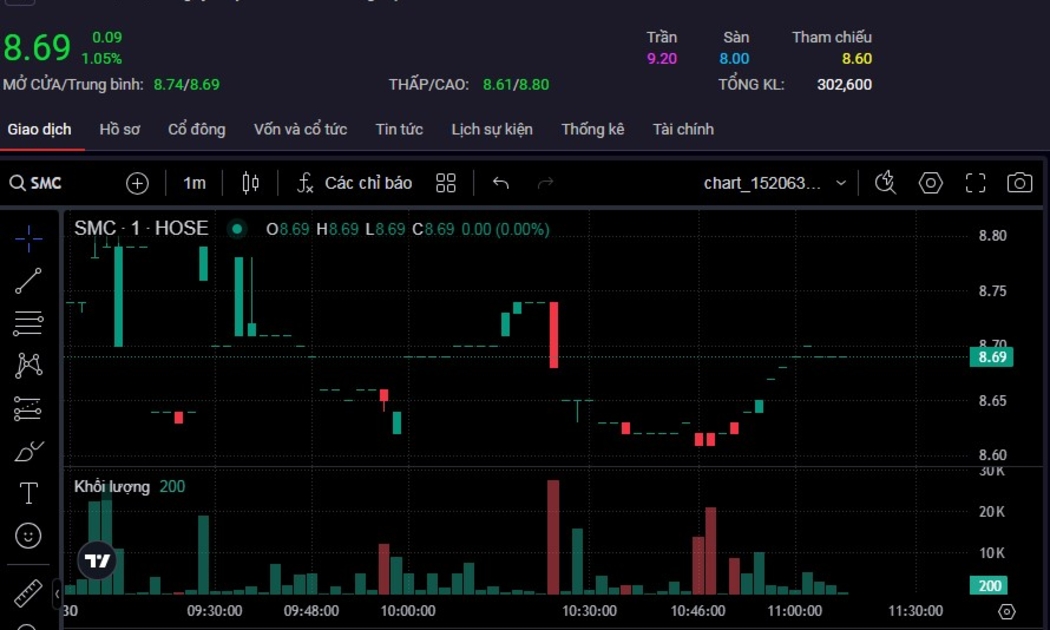Select the brush drawing tool
The width and height of the screenshot is (1050, 630).
click(x=28, y=451)
